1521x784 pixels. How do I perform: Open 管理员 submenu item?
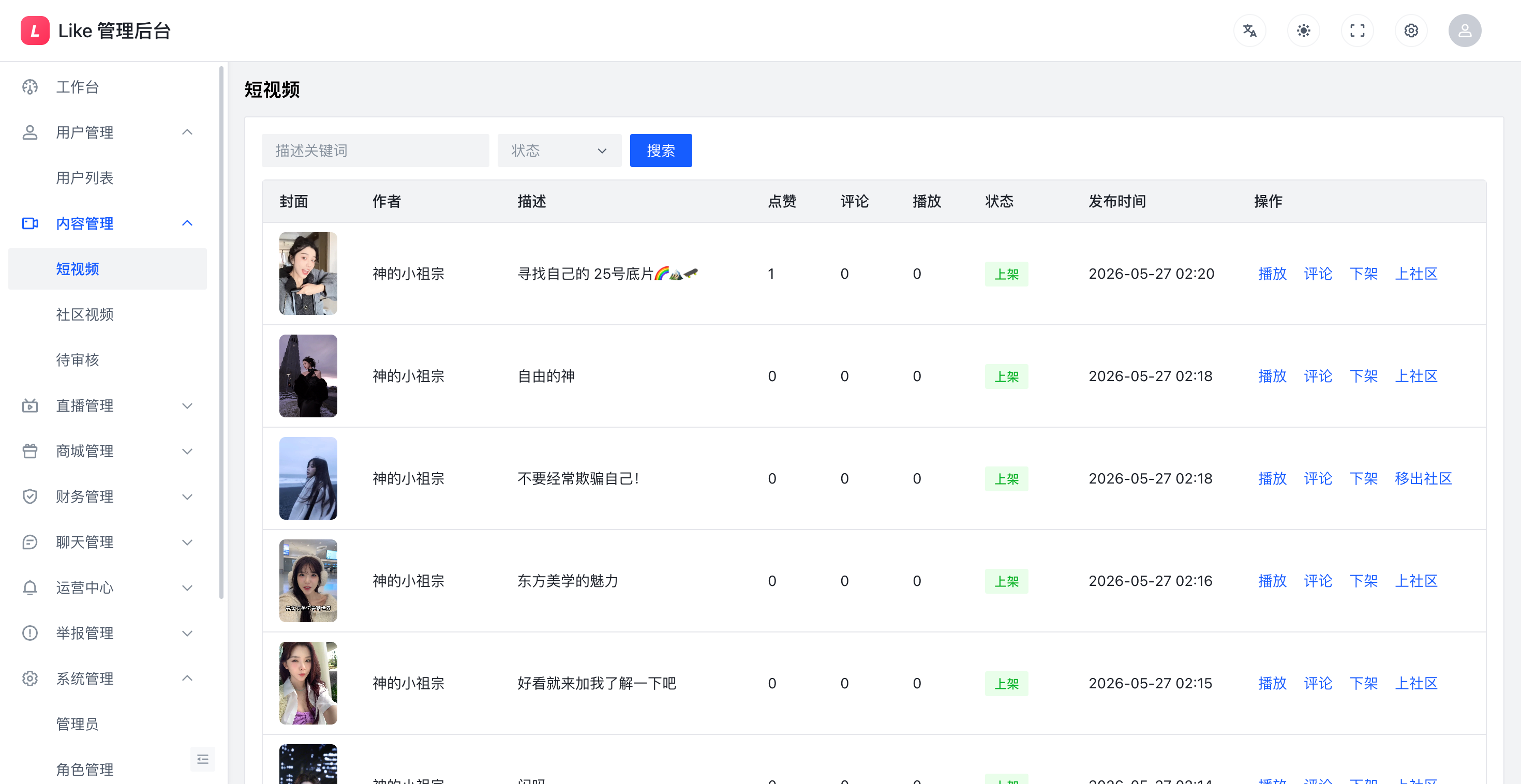[108, 724]
